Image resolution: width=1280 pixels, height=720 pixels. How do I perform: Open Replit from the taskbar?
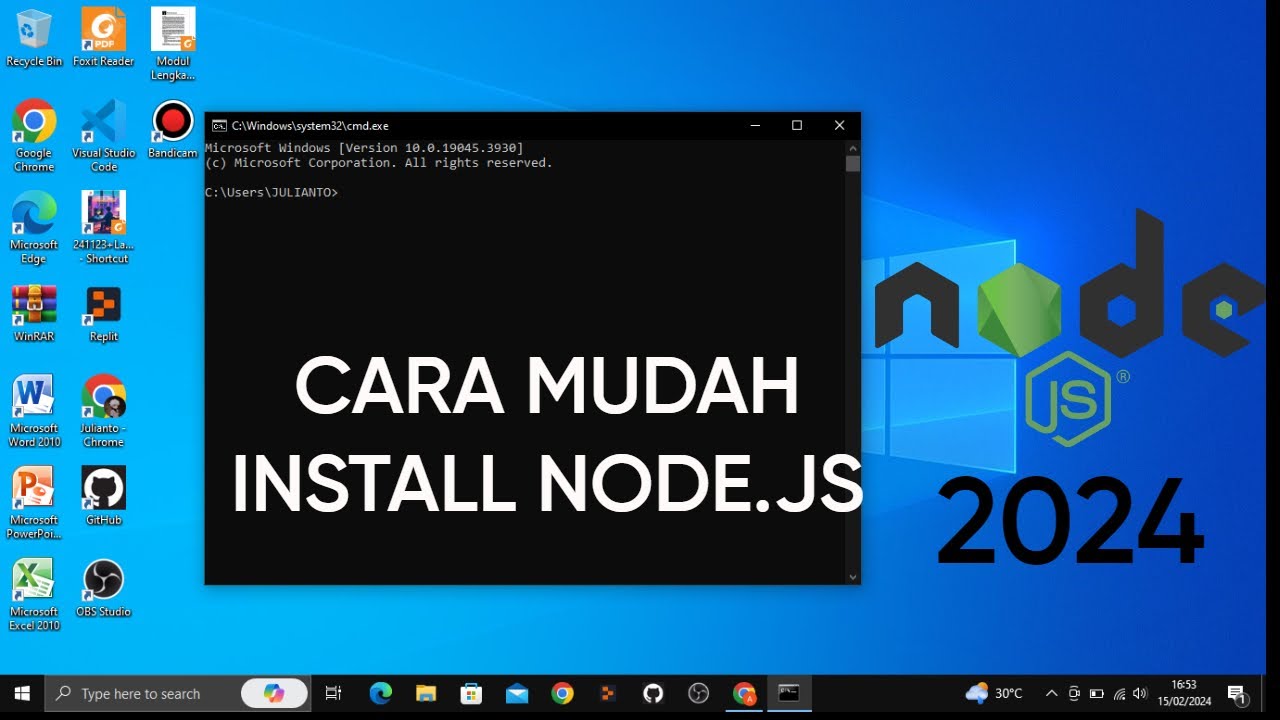point(607,693)
